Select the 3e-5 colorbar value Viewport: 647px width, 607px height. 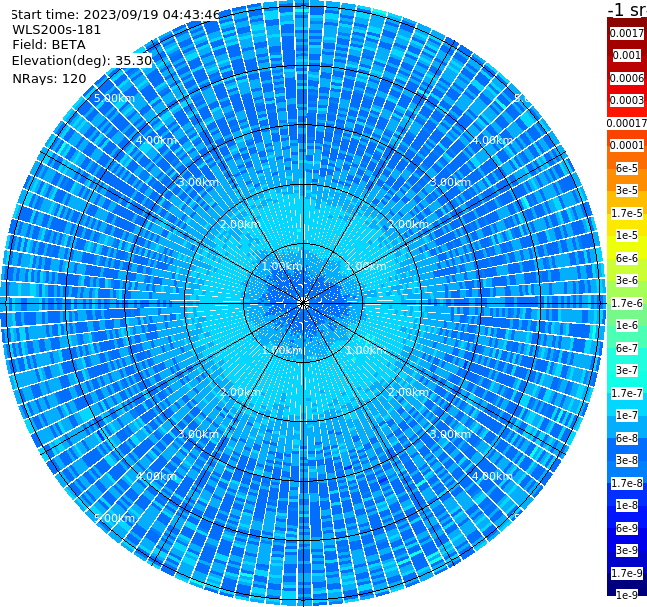click(x=627, y=190)
